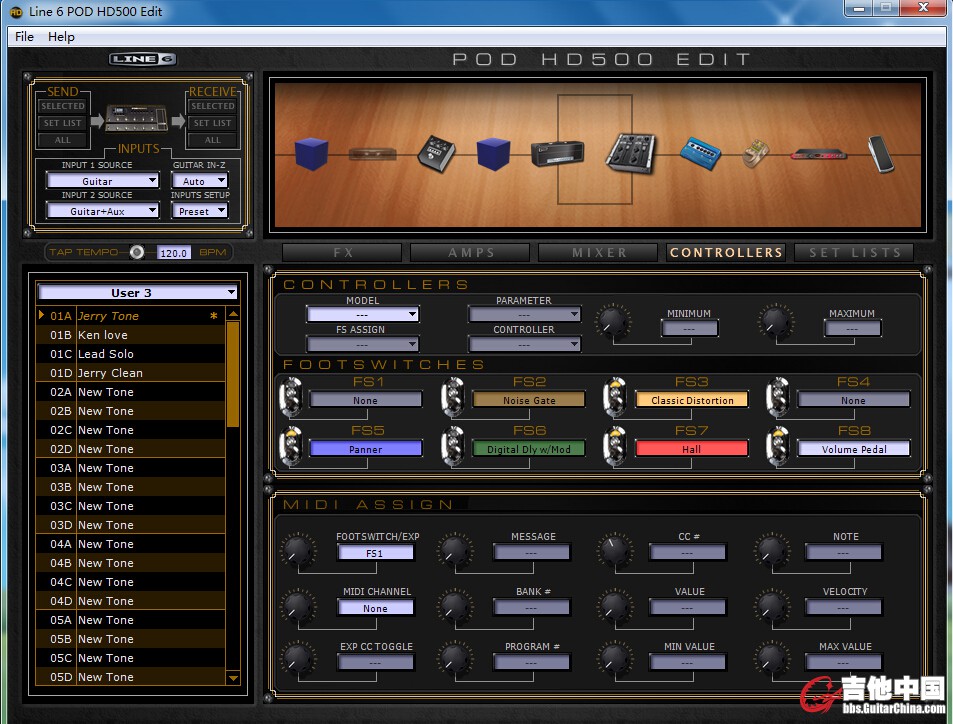The width and height of the screenshot is (953, 724).
Task: Click the Line 6 logo
Action: [x=143, y=59]
